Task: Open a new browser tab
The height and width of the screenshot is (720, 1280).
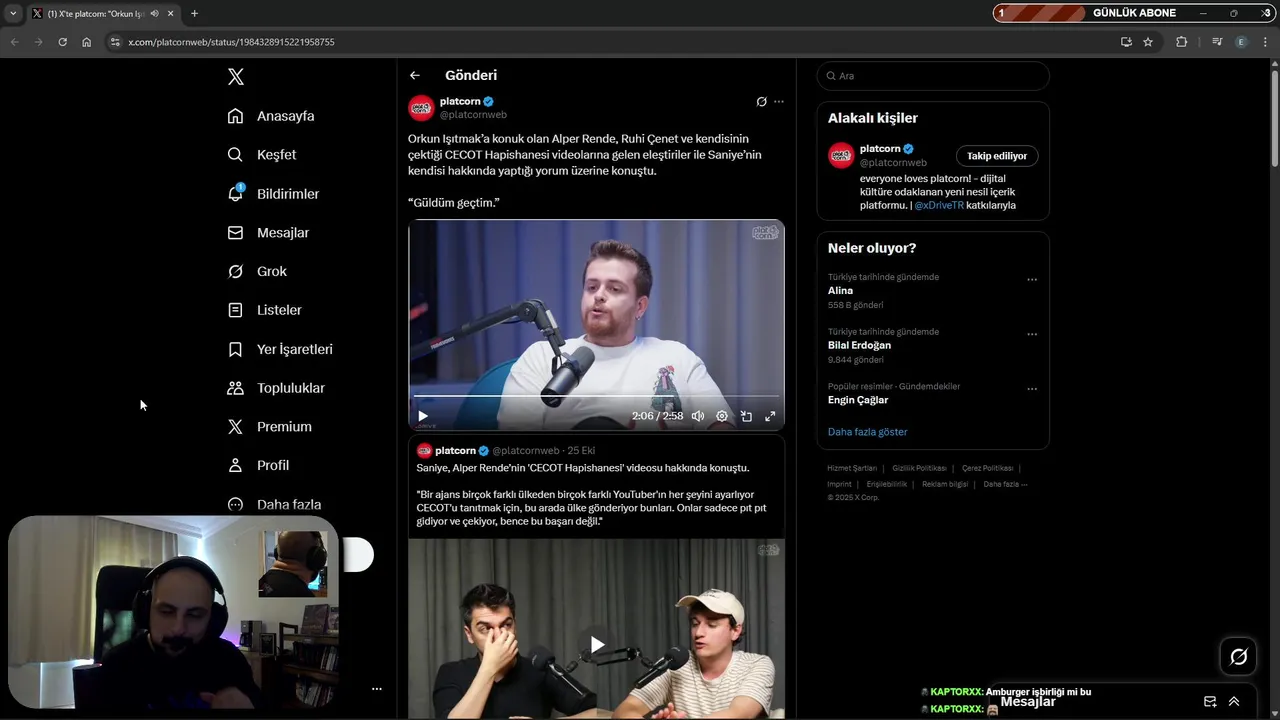Action: [x=194, y=13]
